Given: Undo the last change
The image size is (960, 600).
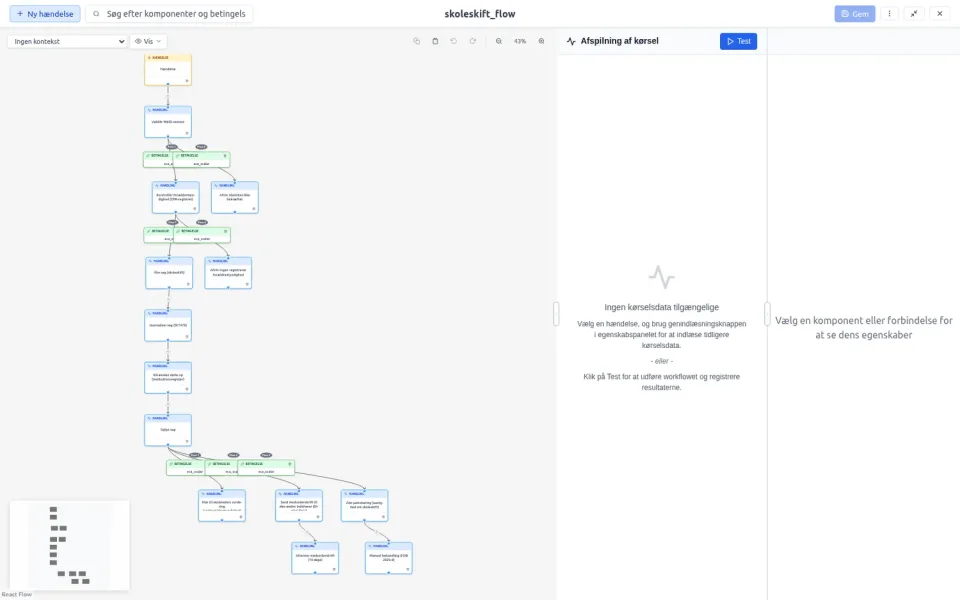Looking at the screenshot, I should click(454, 41).
